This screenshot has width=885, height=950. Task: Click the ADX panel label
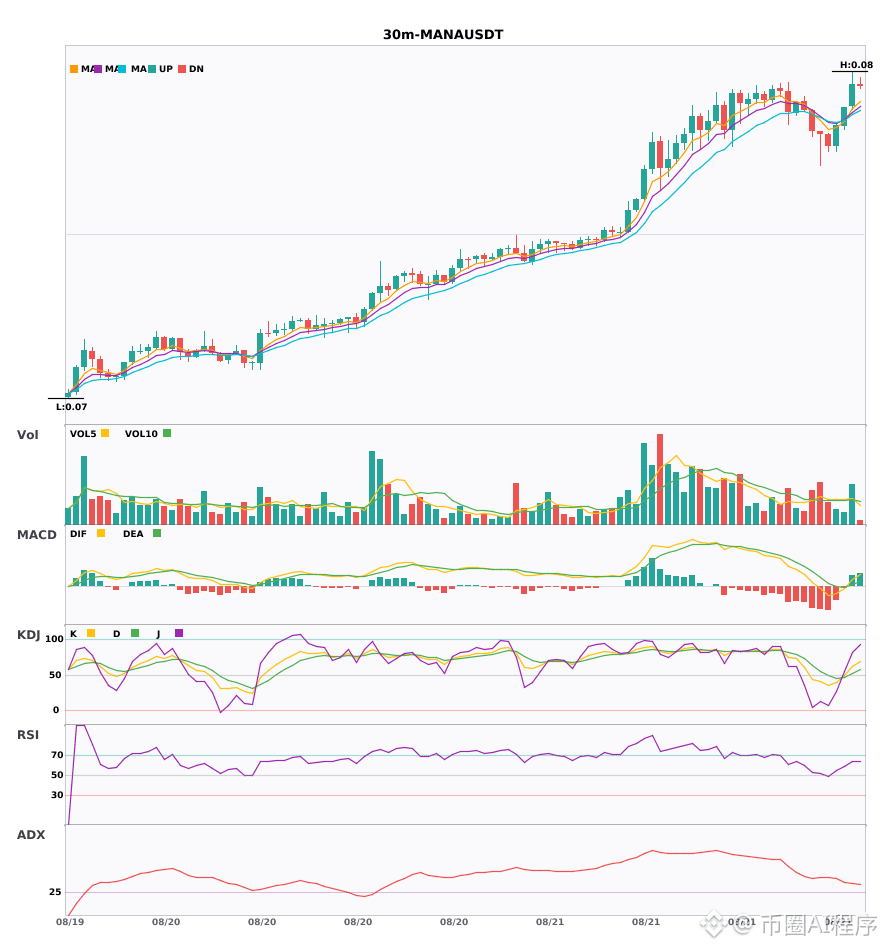(31, 835)
